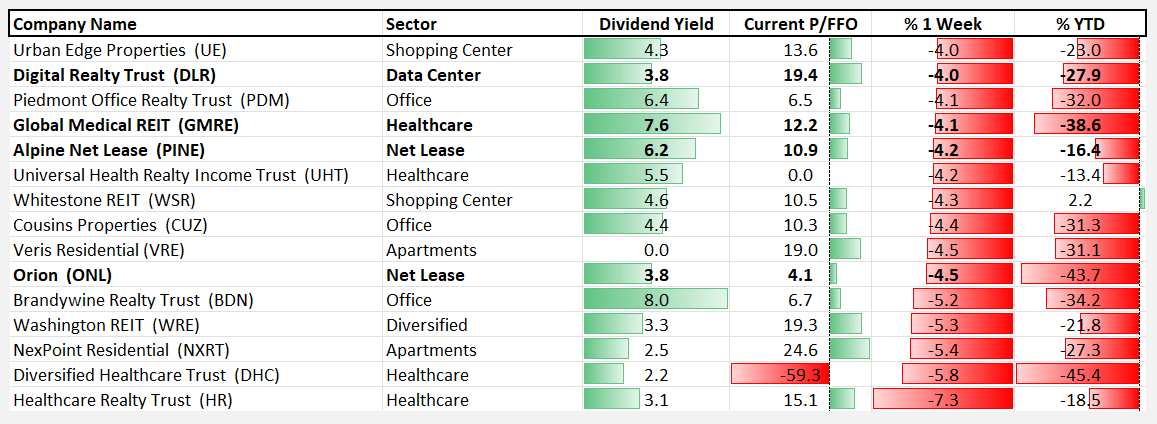Select Healthcare Realty Trust's -7.3 weekly cell

942,400
